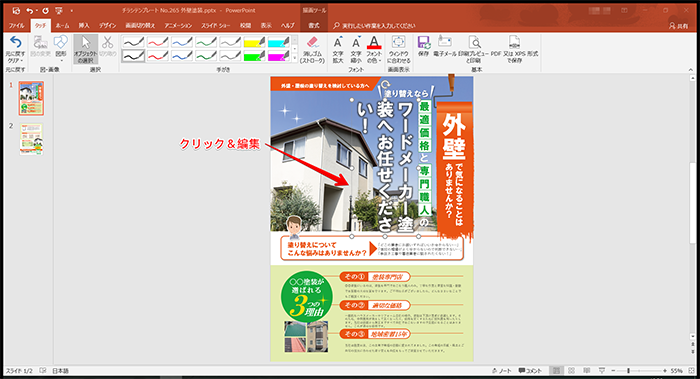
Task: Select the blue pen in top row
Action: (182, 42)
